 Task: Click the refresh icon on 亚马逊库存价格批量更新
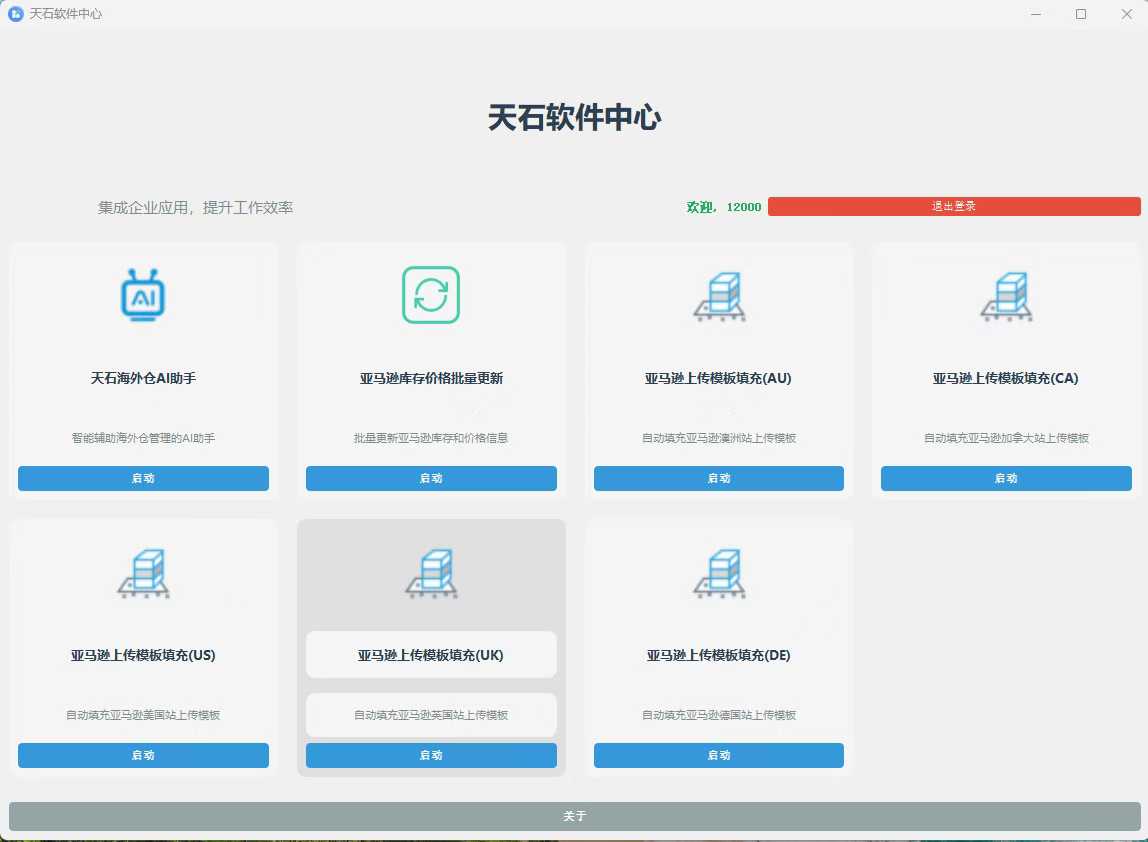point(430,295)
